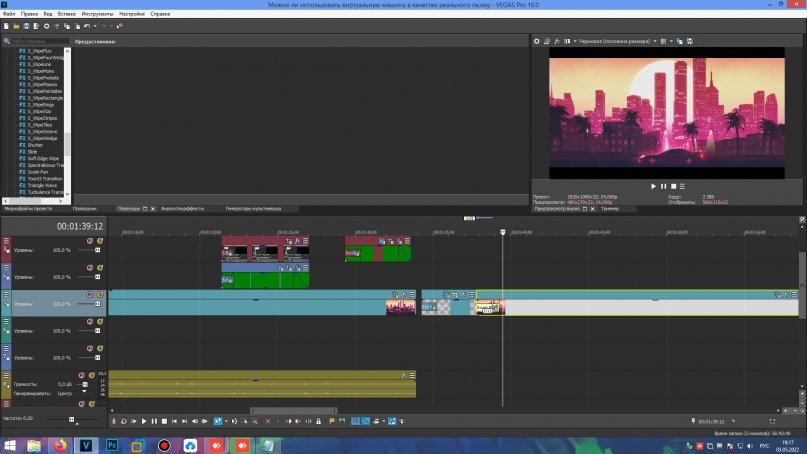Open Photoshop from the Windows taskbar
This screenshot has width=807, height=454.
pyautogui.click(x=112, y=444)
